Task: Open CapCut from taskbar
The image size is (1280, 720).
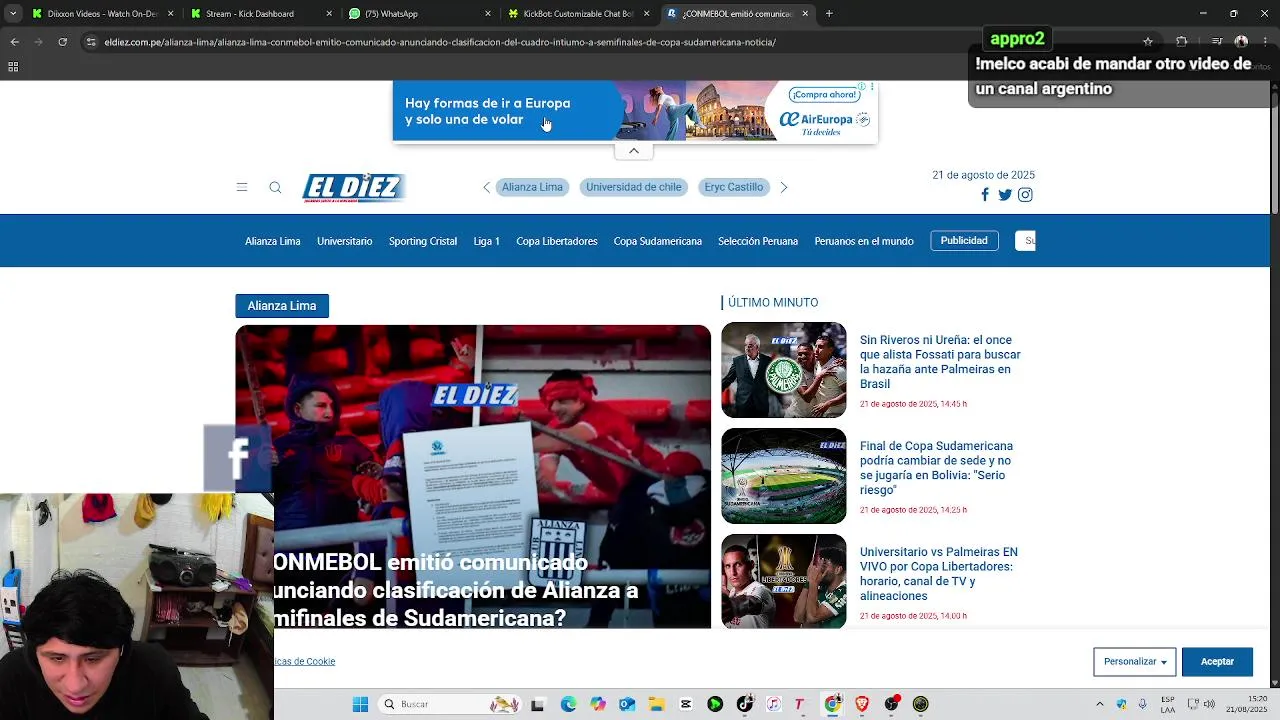Action: (686, 704)
